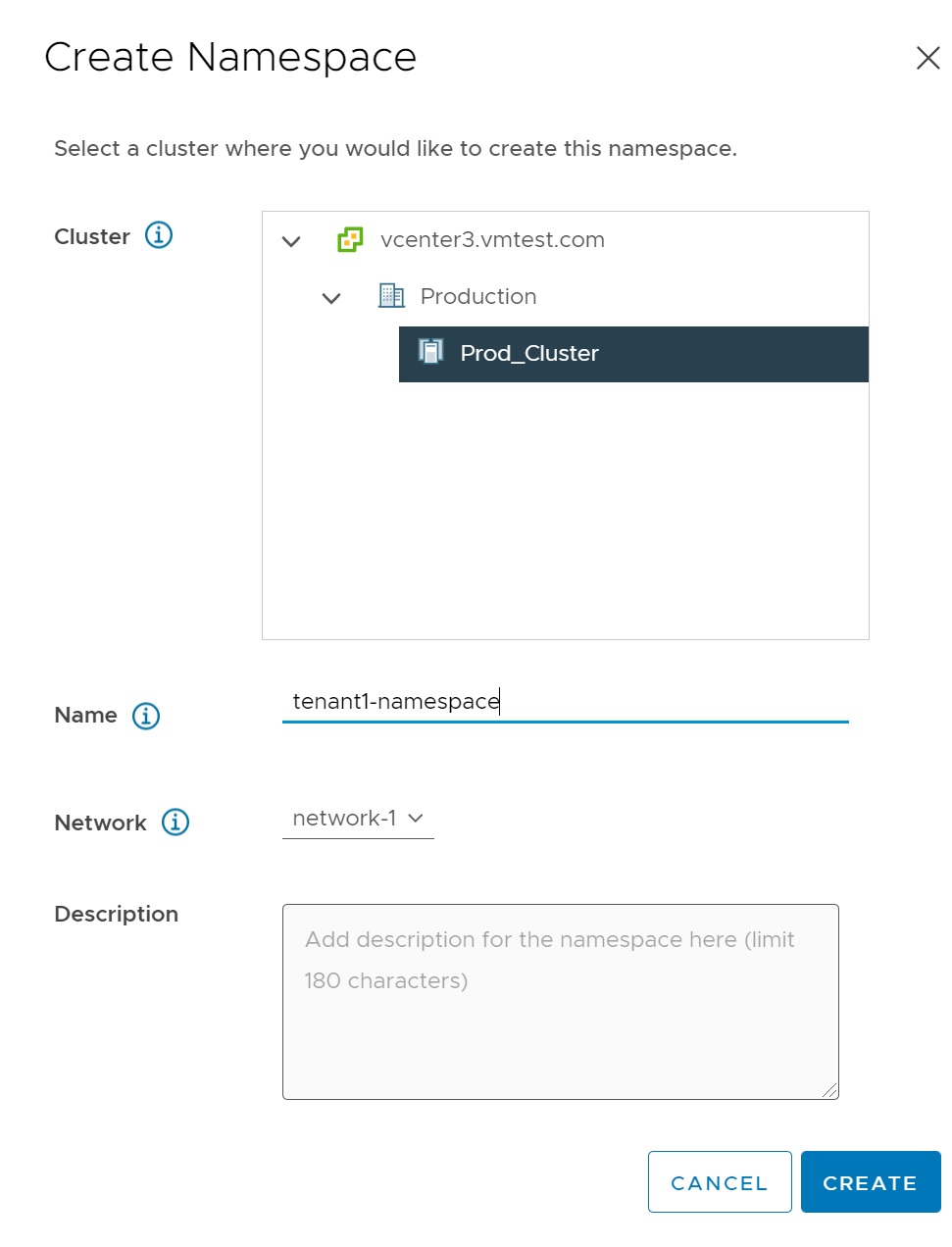Close the Create Namespace dialog
952x1247 pixels.
pyautogui.click(x=927, y=58)
